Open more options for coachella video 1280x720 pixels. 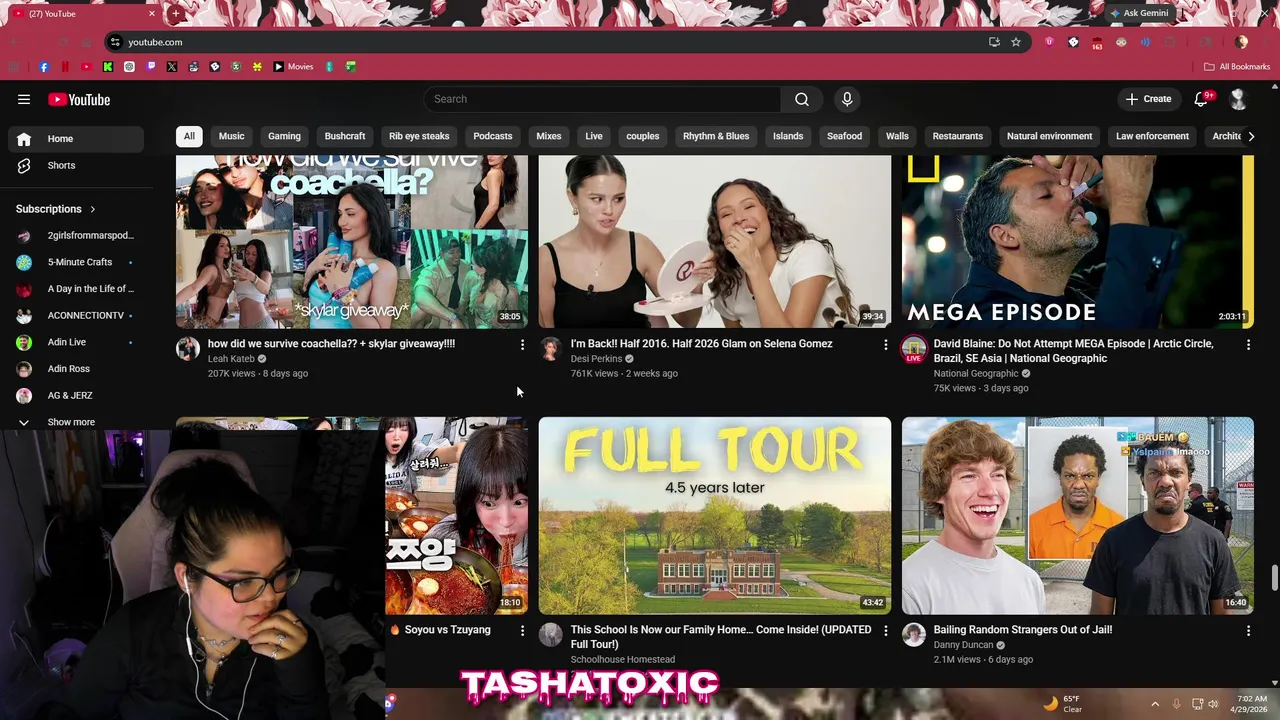click(522, 345)
